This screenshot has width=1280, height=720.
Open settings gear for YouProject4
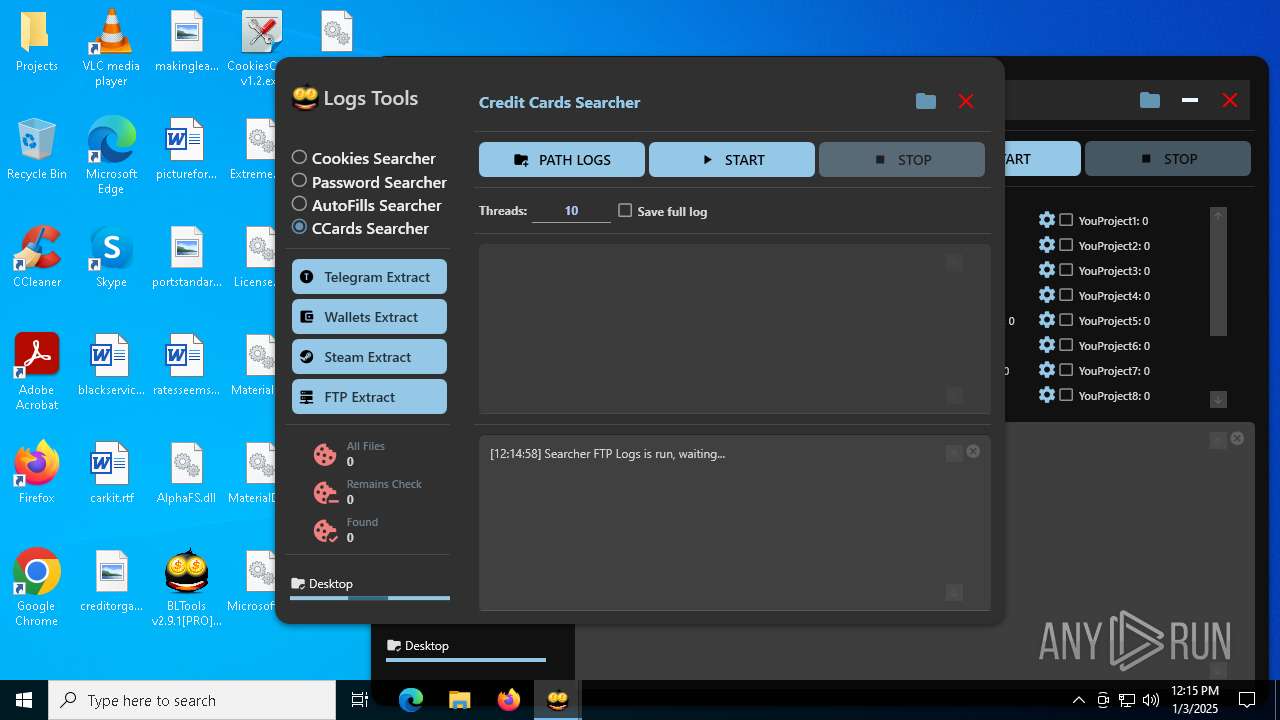click(1047, 295)
